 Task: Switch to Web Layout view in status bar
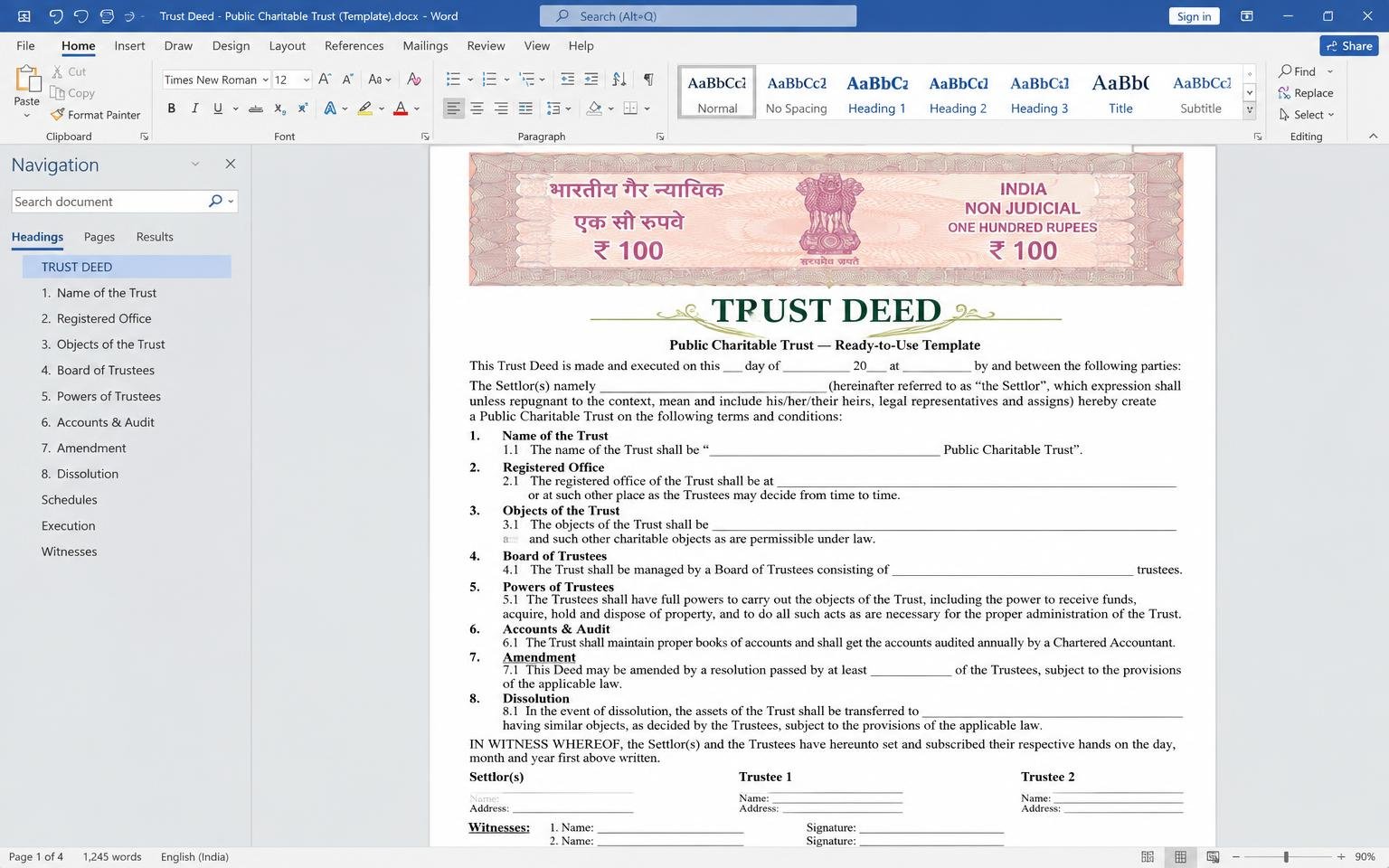point(1213,856)
